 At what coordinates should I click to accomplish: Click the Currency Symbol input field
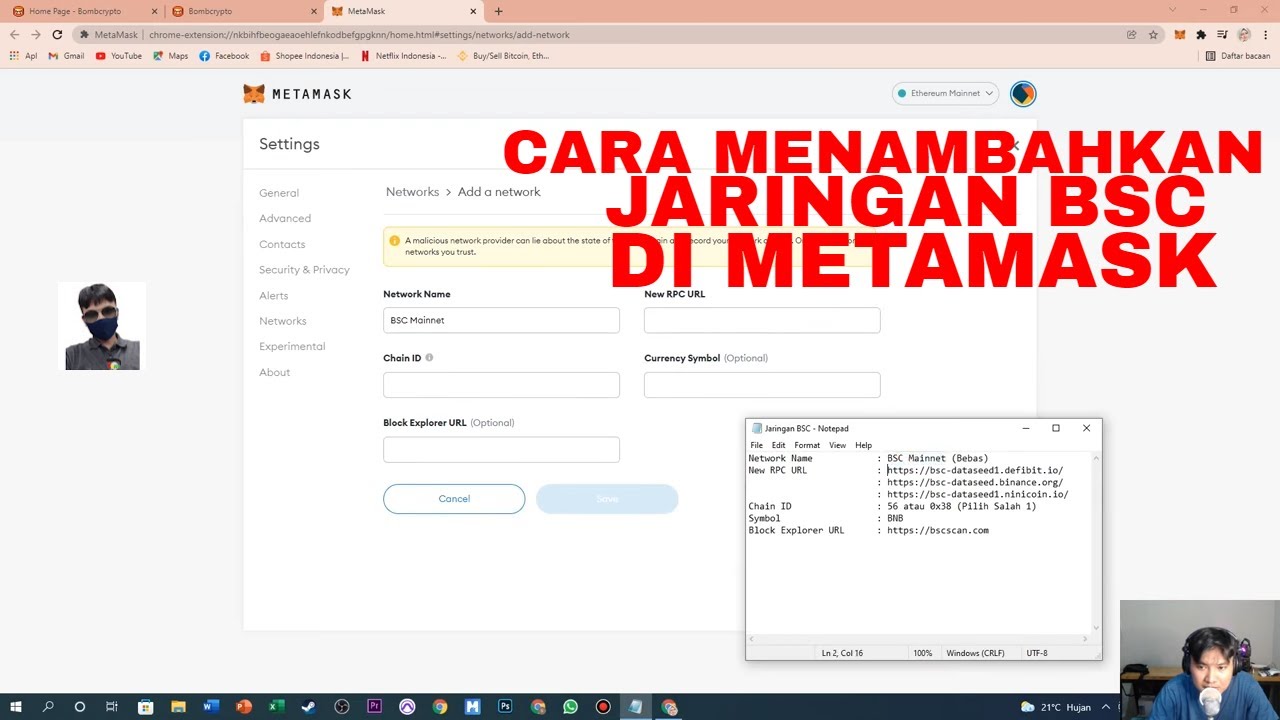(x=762, y=385)
